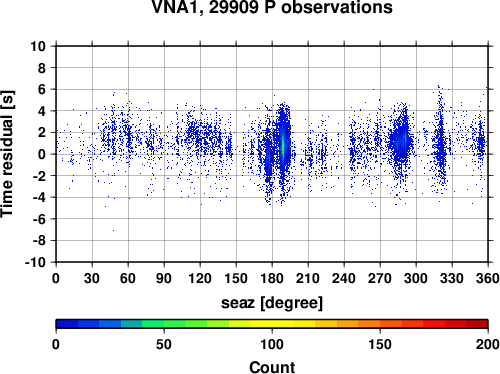500x374 pixels.
Task: Click the seaz [degree] x-axis label
Action: coord(272,303)
